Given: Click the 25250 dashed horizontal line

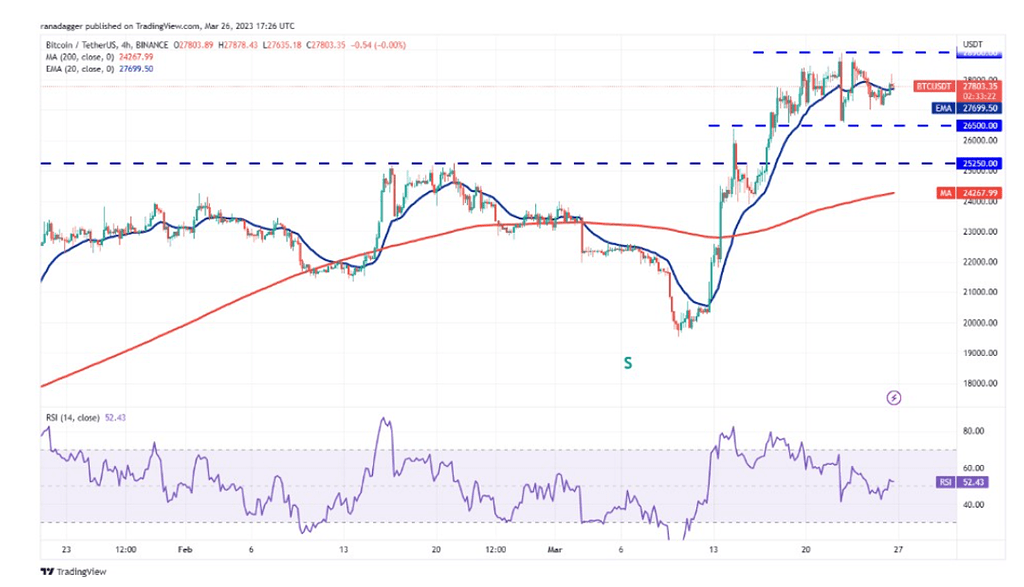Looking at the screenshot, I should (x=300, y=163).
